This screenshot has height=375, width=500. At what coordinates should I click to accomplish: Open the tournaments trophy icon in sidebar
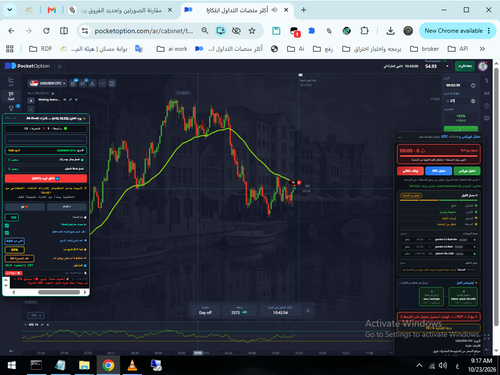(x=11, y=108)
